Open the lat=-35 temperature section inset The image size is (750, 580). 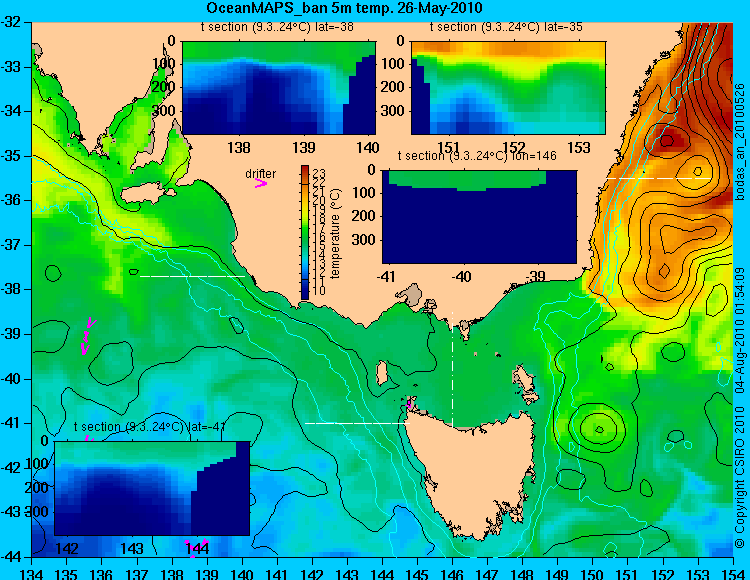click(x=508, y=88)
